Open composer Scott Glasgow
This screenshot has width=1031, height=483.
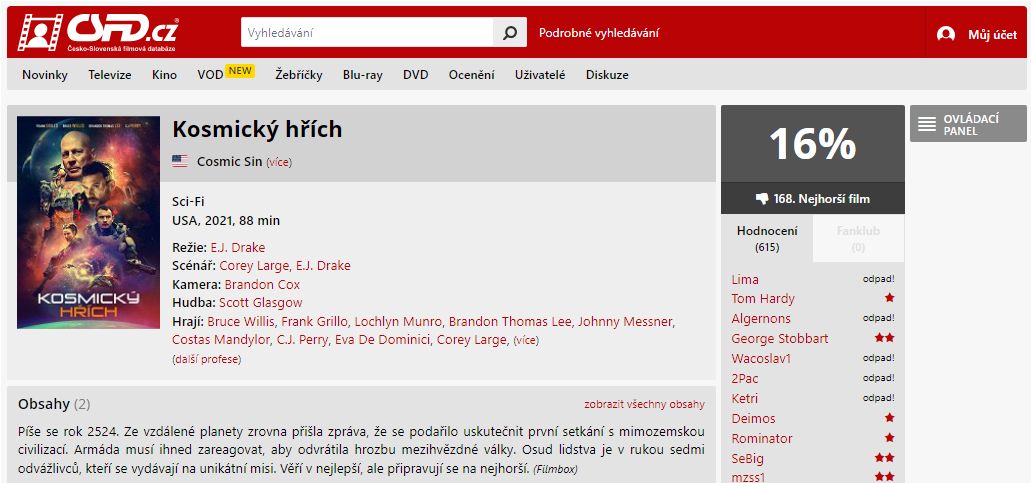pos(260,302)
